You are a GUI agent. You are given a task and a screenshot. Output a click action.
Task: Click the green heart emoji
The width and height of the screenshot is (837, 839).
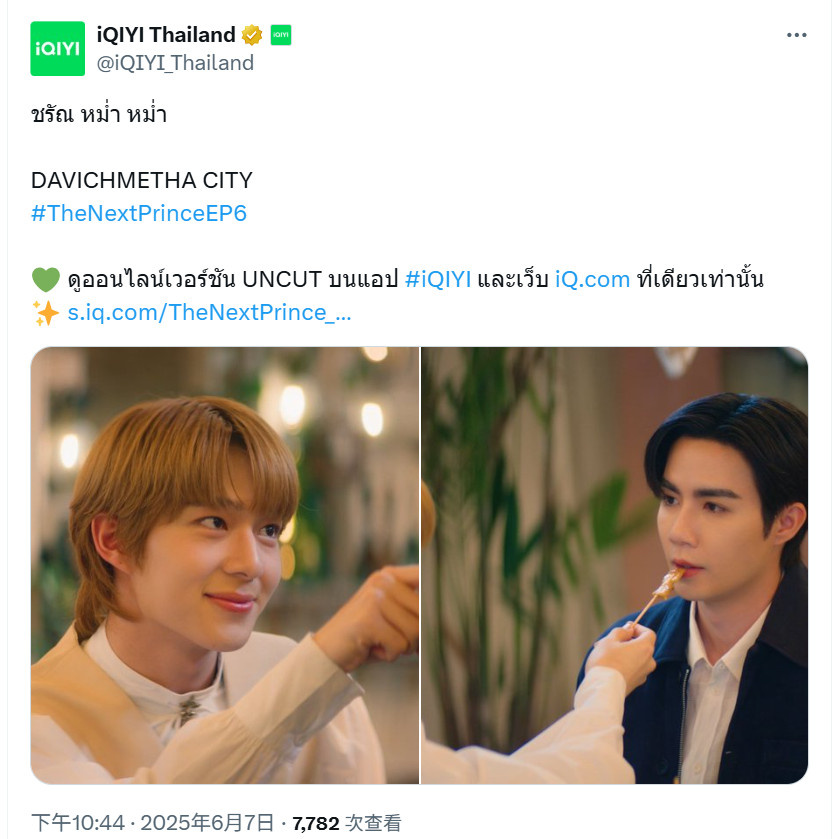[46, 280]
